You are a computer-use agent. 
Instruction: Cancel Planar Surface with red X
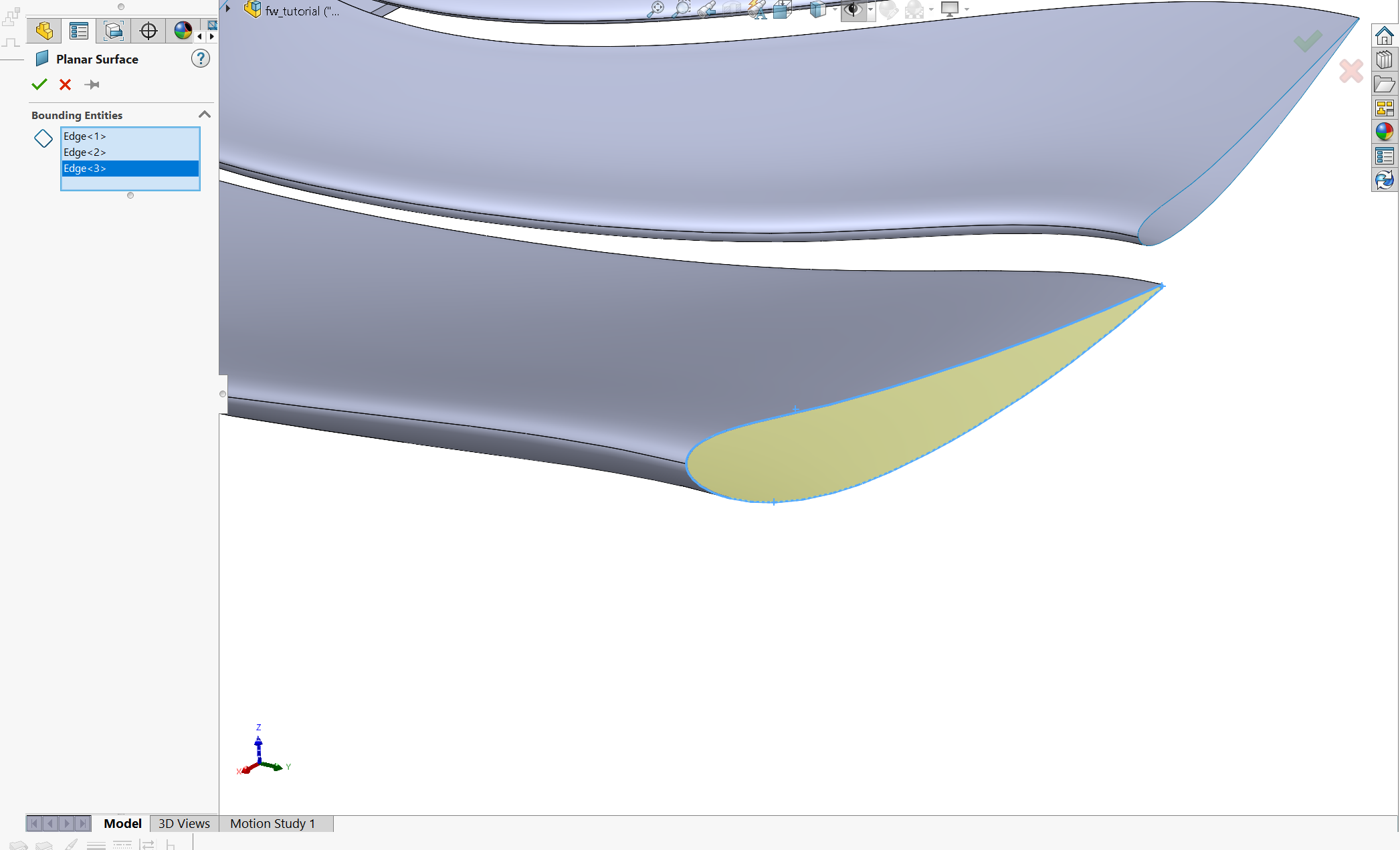[65, 84]
